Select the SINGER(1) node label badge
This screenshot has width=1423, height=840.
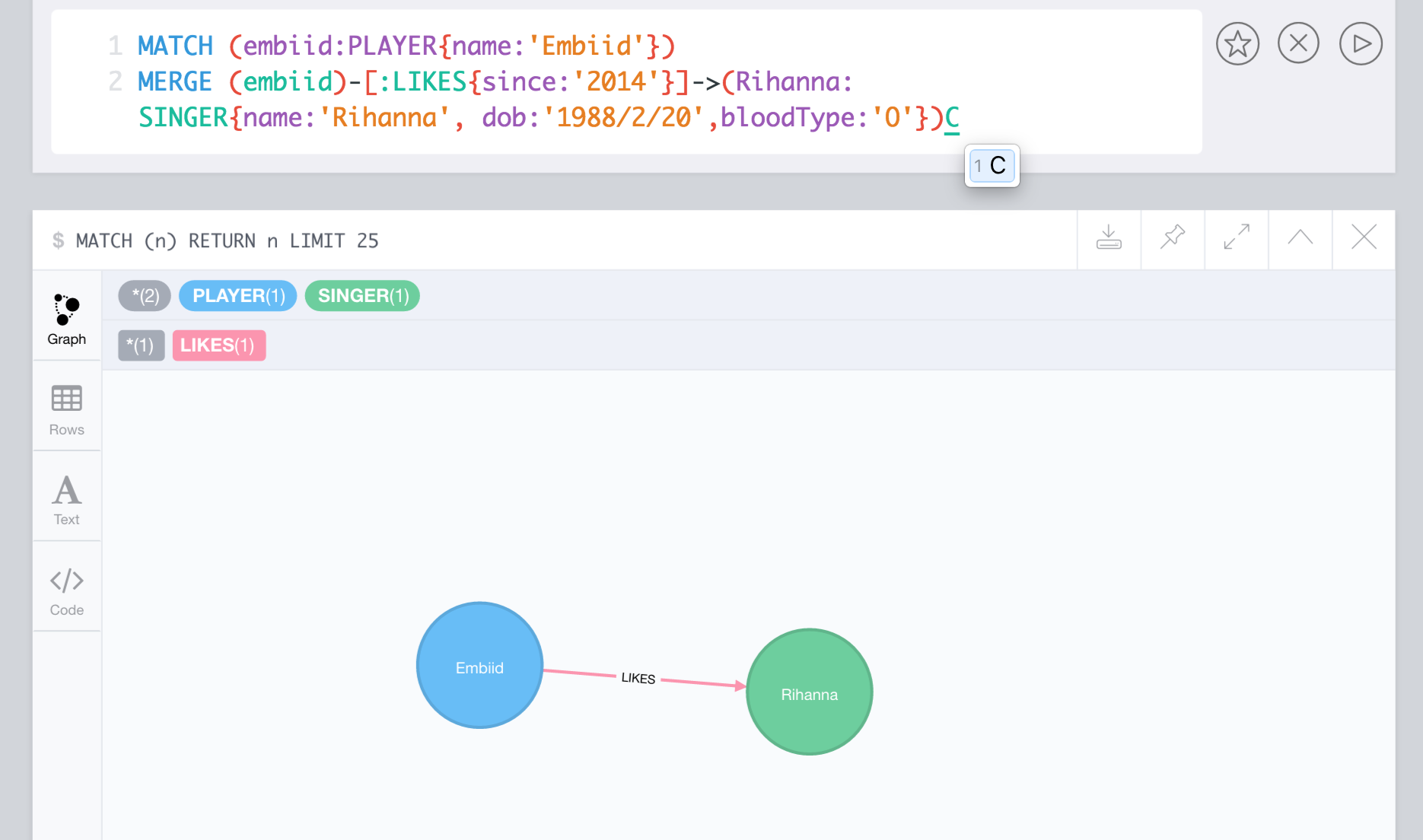363,296
